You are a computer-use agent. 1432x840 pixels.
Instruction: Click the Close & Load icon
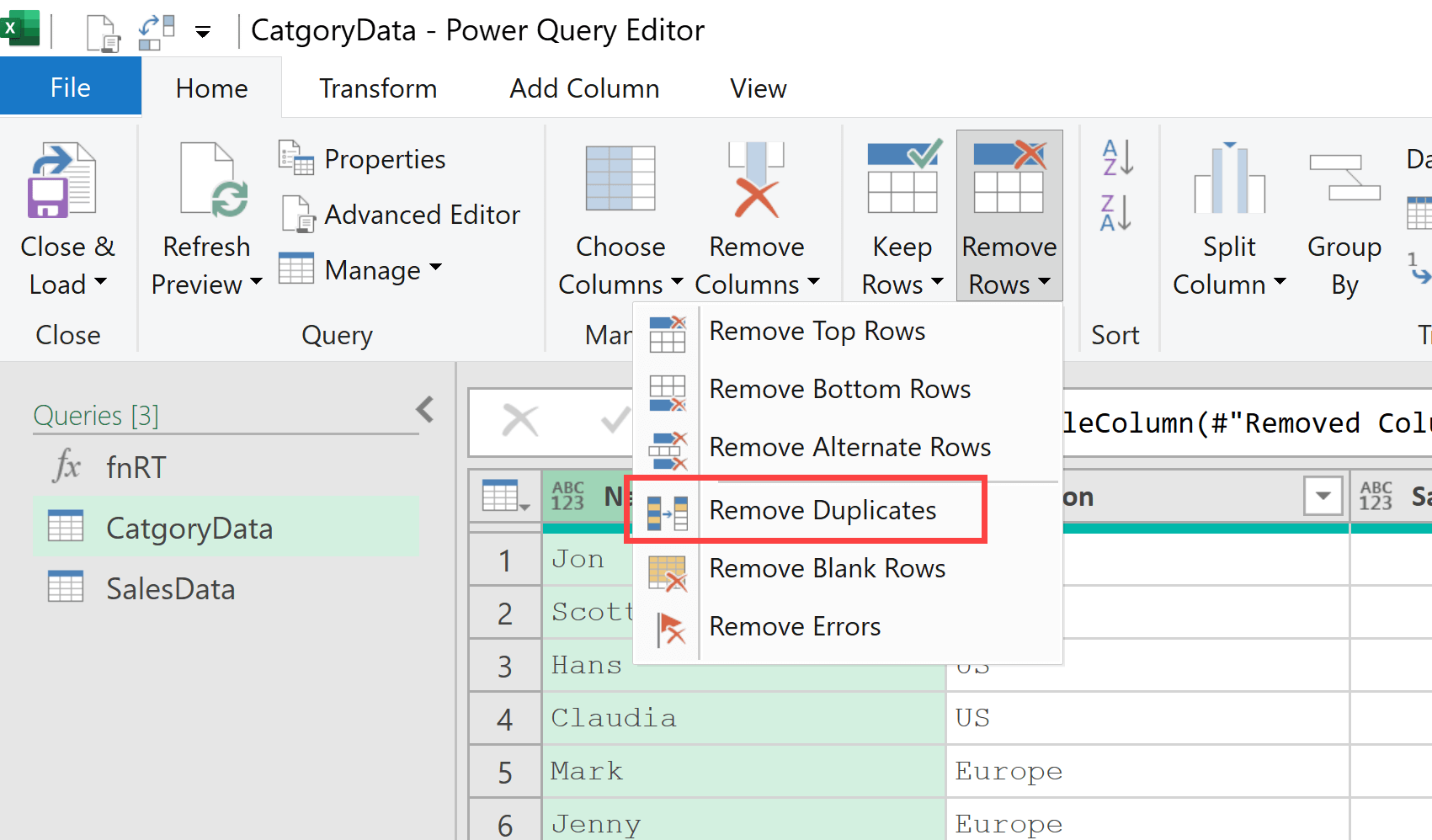[62, 180]
